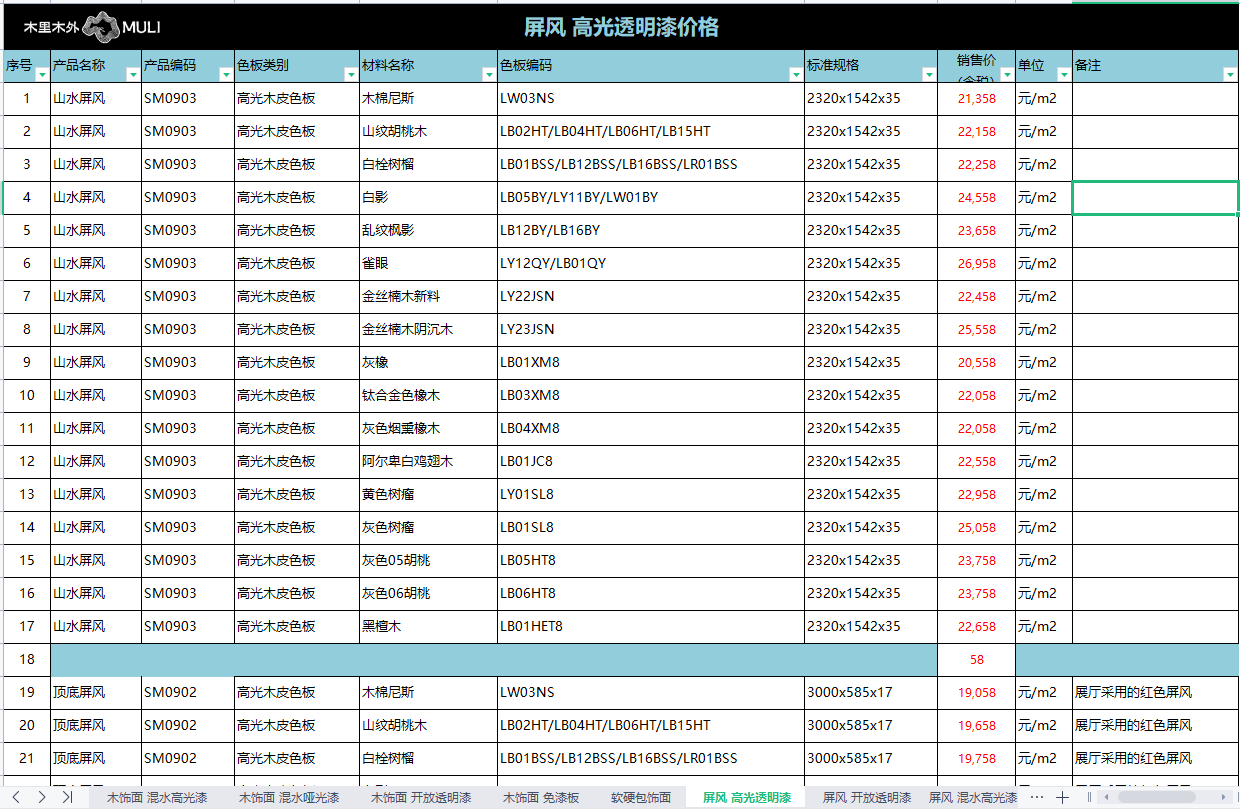Select cell LW03NS in row 1
Image resolution: width=1240 pixels, height=809 pixels.
[527, 99]
